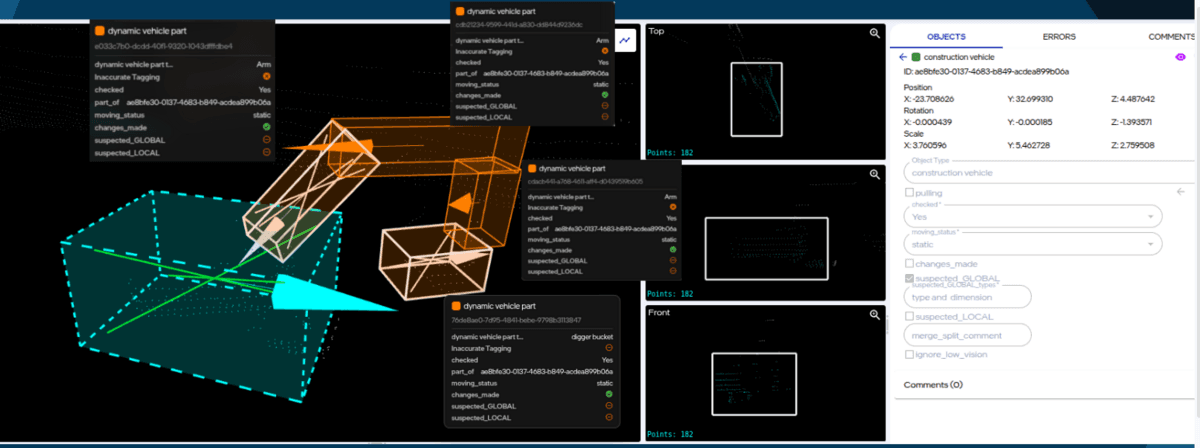
Task: Click the orange icon of the 76de8ae0 digger bucket card
Action: [x=456, y=305]
